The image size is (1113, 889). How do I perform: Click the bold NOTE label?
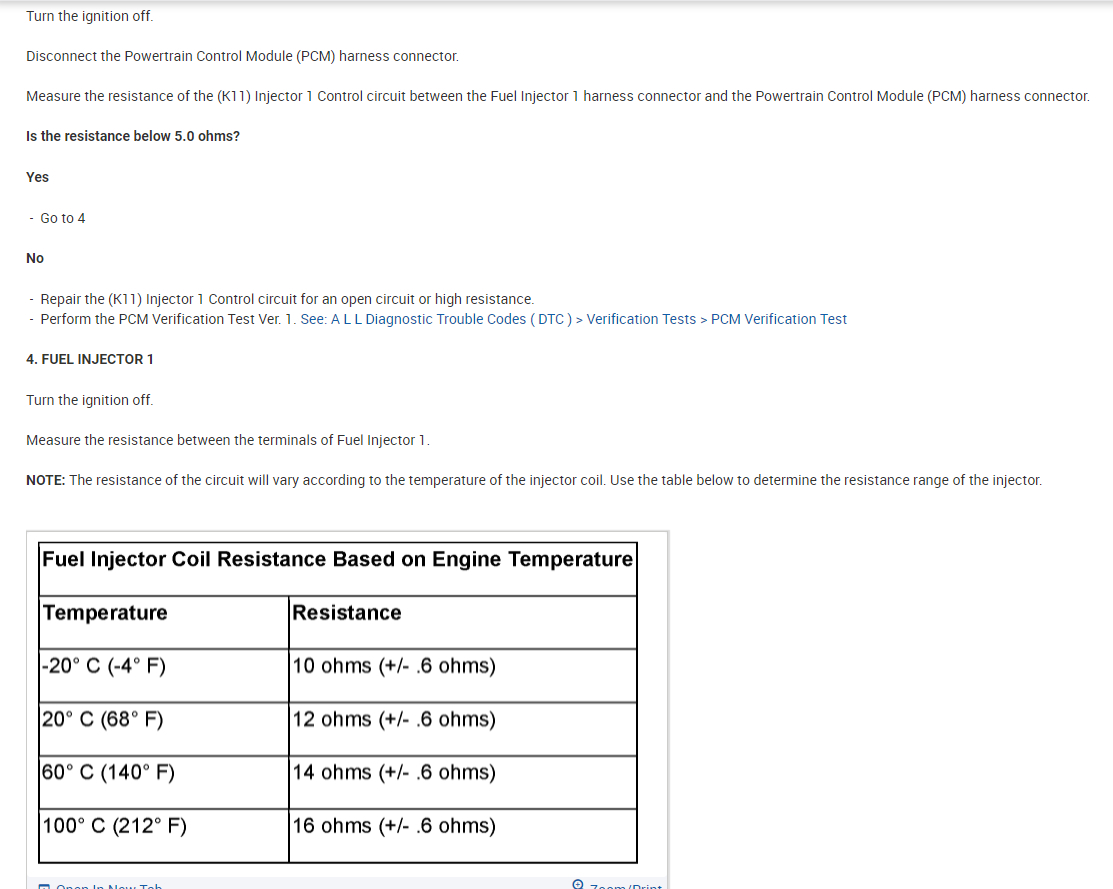click(45, 480)
